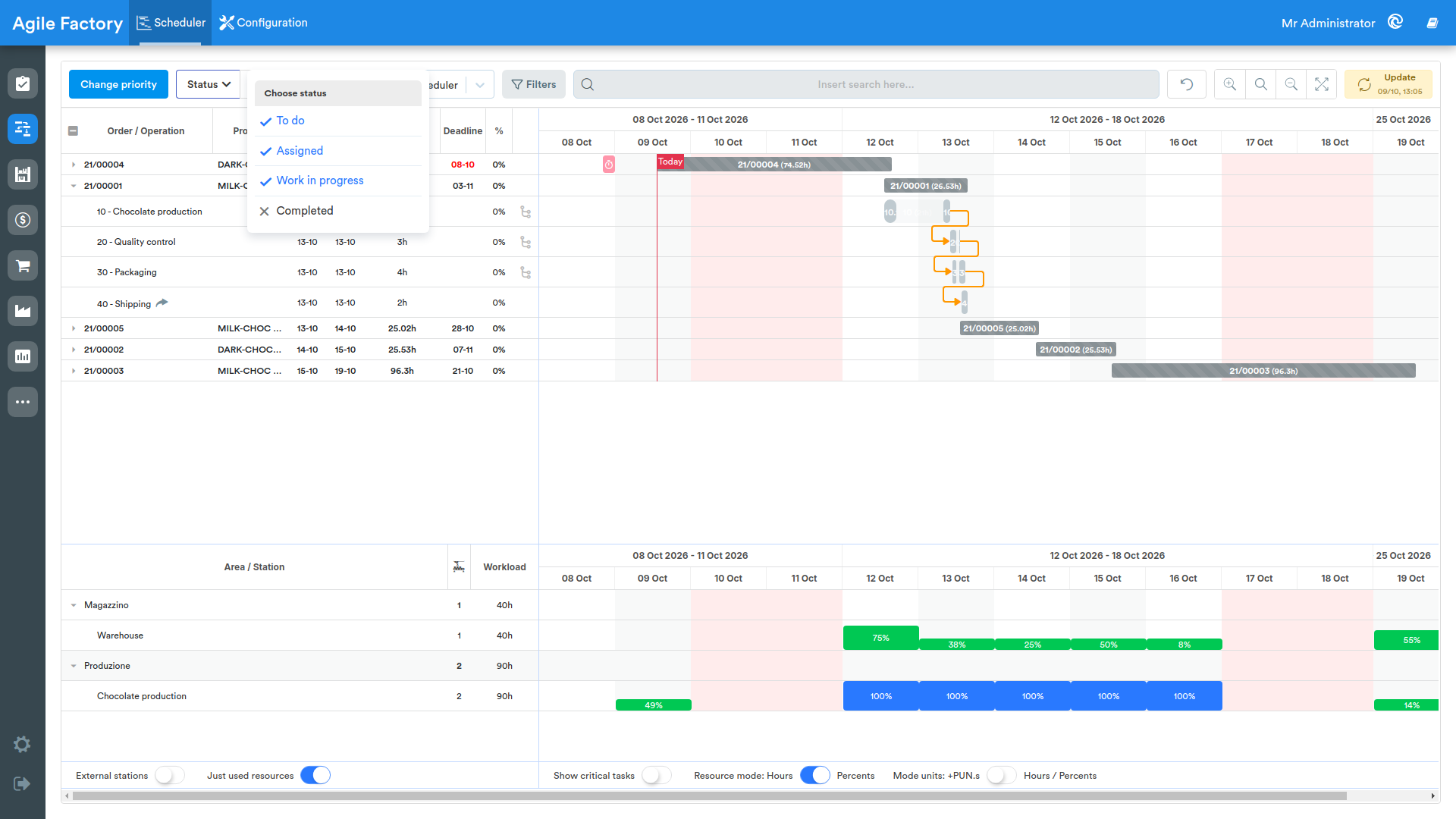Expand order 21/00005 row
This screenshot has width=1456, height=819.
pos(74,328)
